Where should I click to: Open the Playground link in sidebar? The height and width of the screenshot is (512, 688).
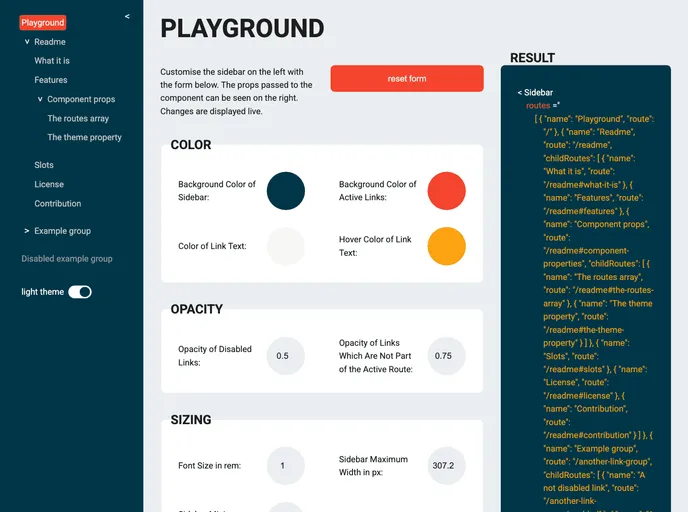43,22
